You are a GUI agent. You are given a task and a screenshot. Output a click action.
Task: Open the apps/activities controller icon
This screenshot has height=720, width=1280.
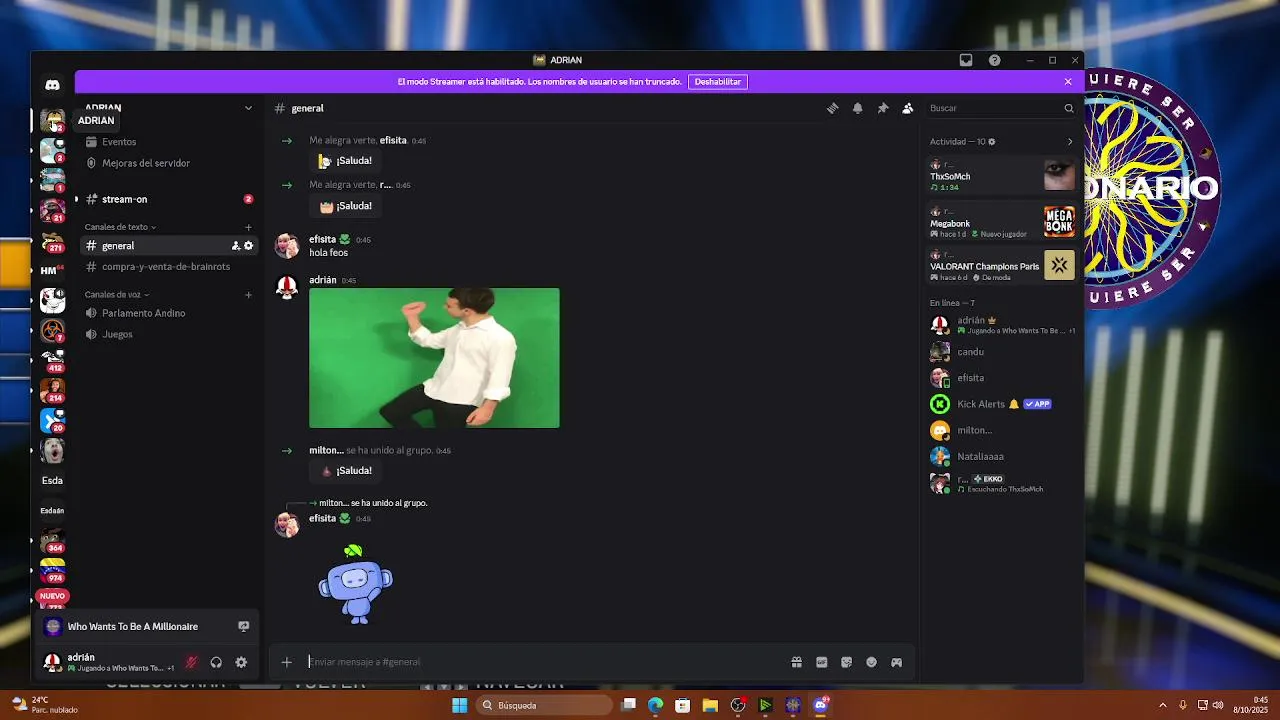tap(896, 662)
